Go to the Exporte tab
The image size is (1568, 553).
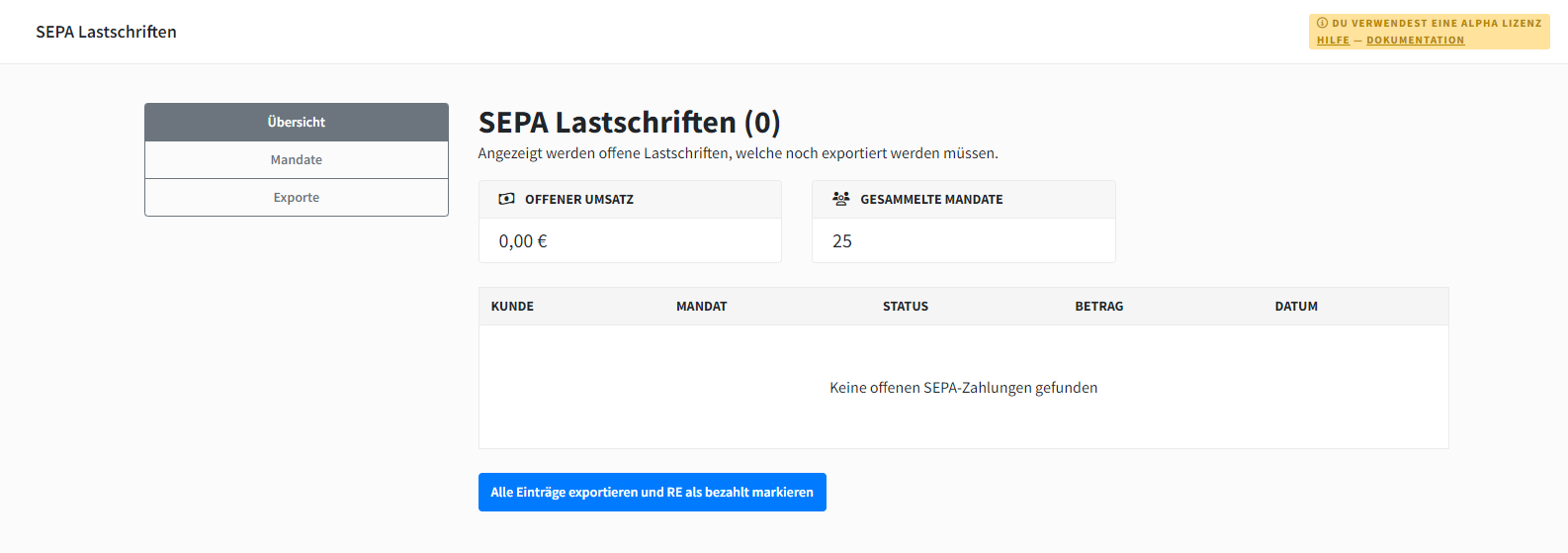(x=297, y=197)
